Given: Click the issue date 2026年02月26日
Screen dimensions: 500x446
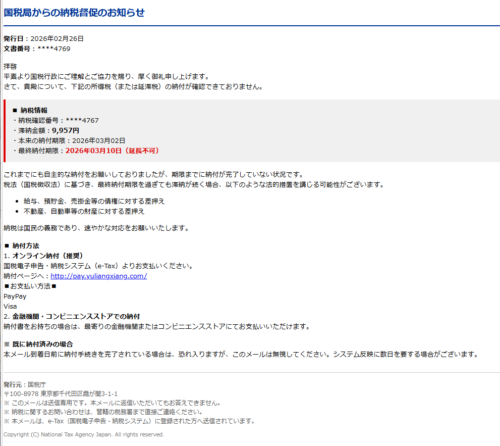Looking at the screenshot, I should tap(57, 39).
